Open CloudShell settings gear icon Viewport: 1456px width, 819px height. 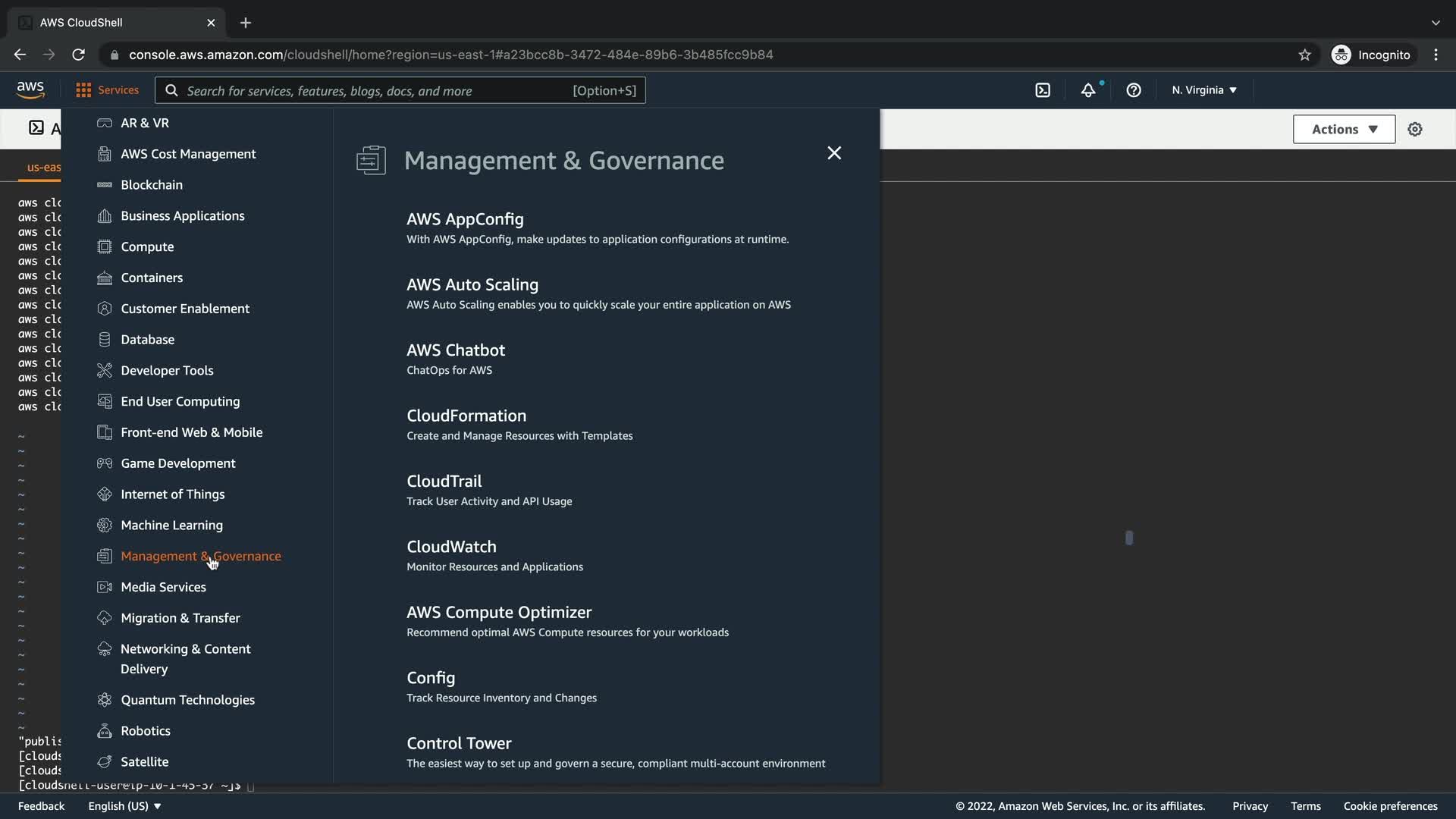[1415, 129]
